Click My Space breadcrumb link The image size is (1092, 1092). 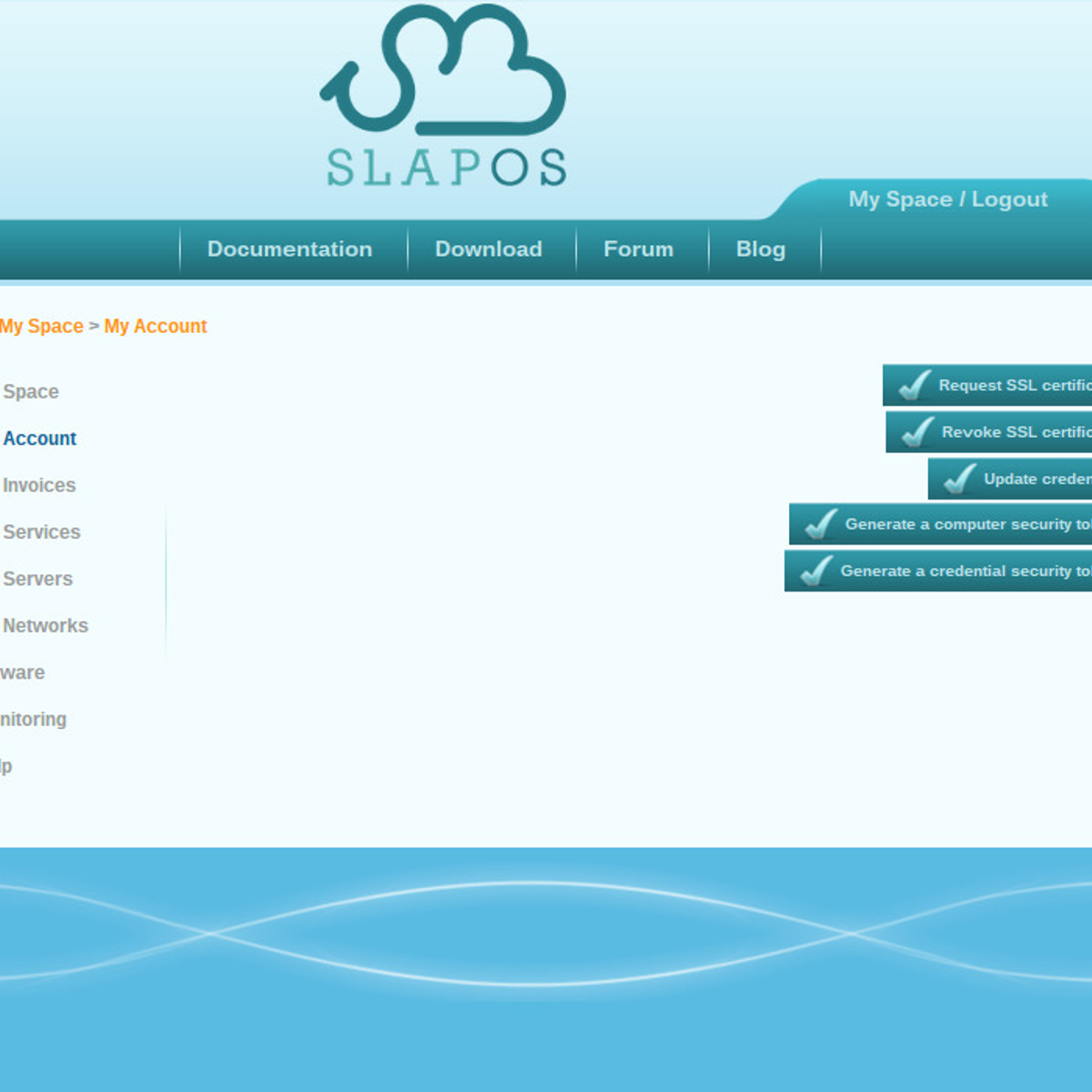click(41, 326)
